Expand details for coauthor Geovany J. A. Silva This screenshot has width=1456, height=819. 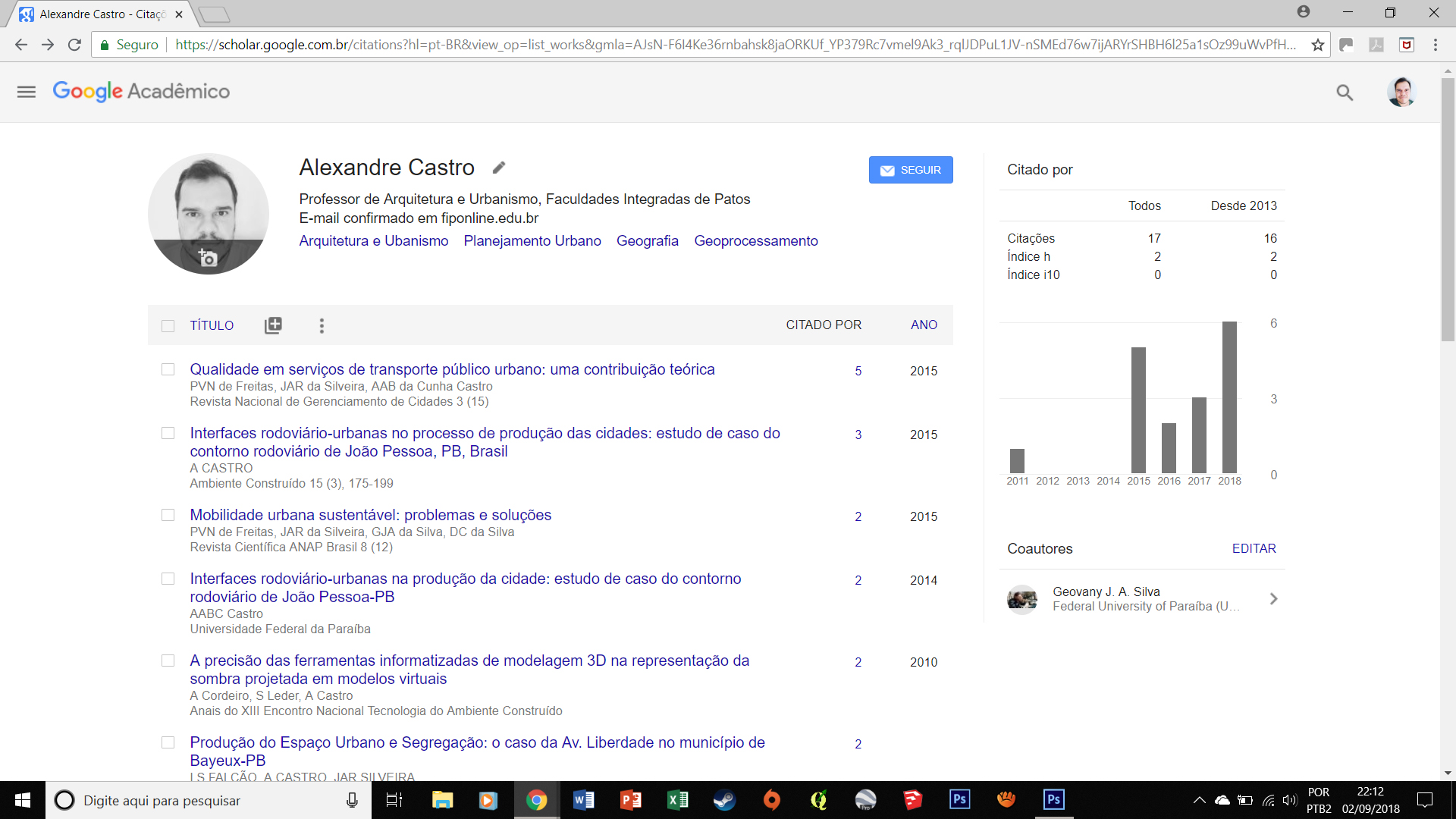tap(1273, 598)
